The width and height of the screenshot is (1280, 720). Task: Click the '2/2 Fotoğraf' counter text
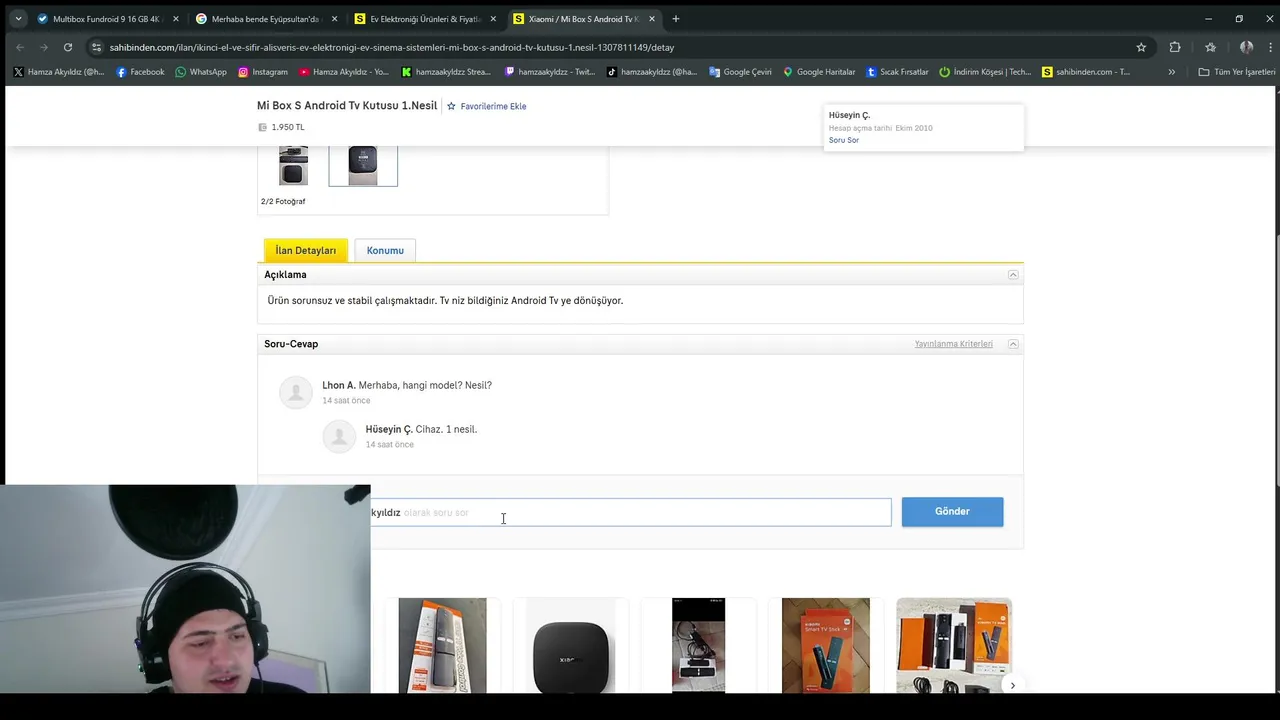283,201
